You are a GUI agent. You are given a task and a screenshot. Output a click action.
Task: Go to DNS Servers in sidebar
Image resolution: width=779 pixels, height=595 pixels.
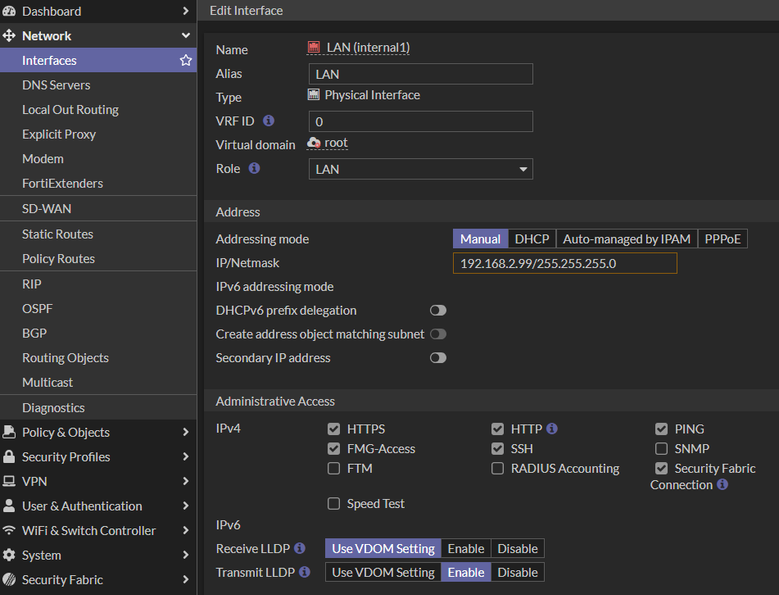[56, 85]
